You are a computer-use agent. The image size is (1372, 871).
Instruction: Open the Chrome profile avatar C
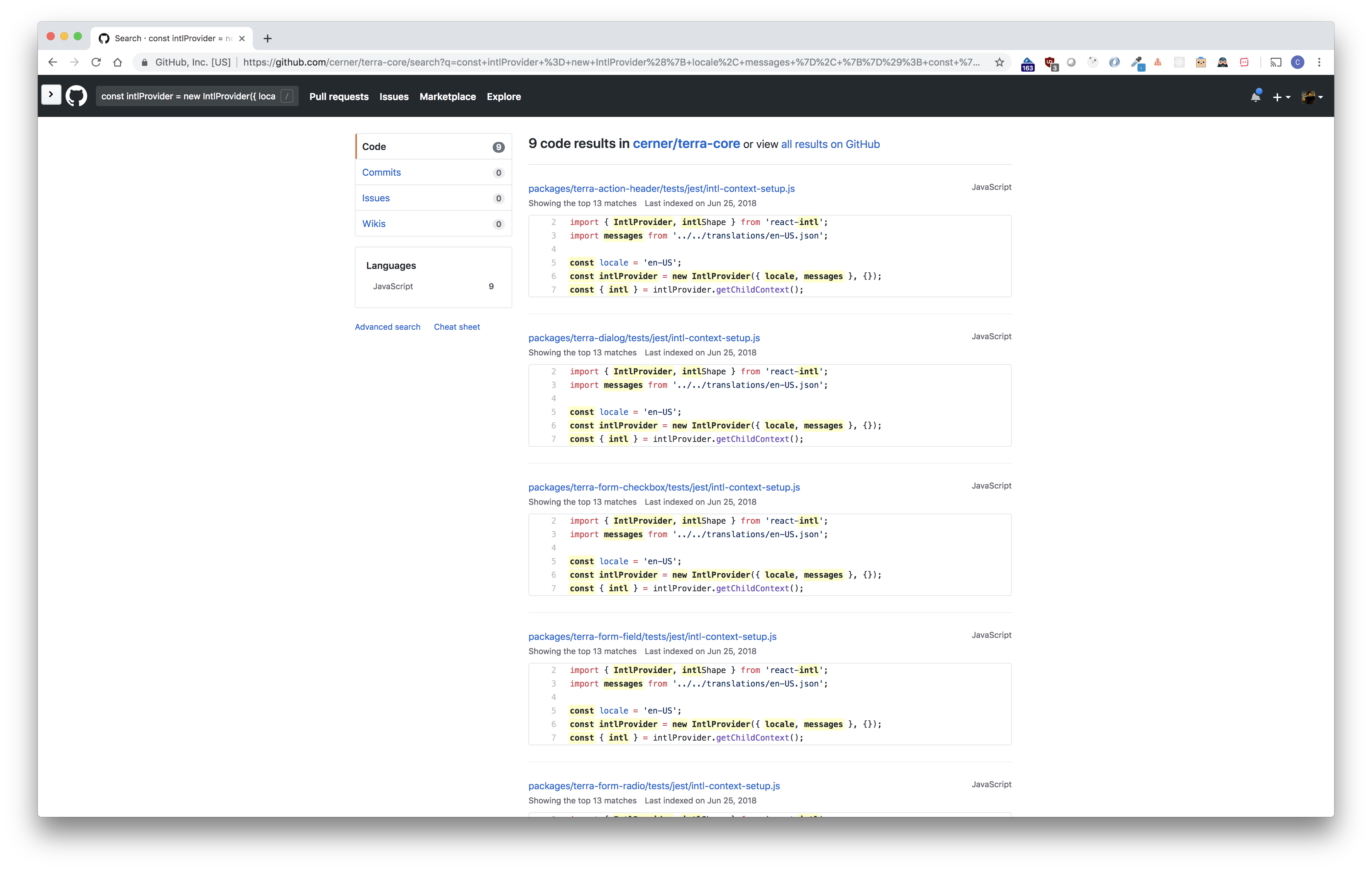click(1298, 63)
